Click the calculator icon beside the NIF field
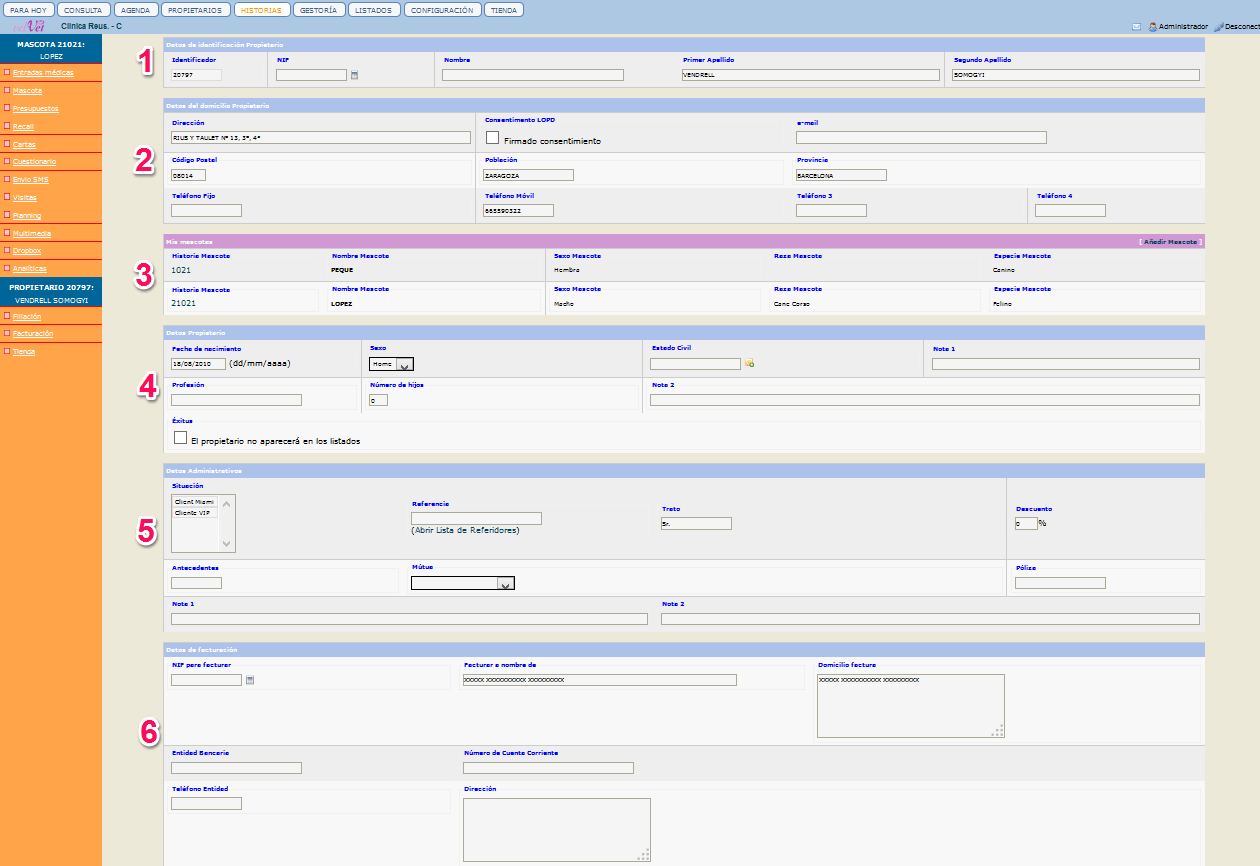 click(354, 75)
